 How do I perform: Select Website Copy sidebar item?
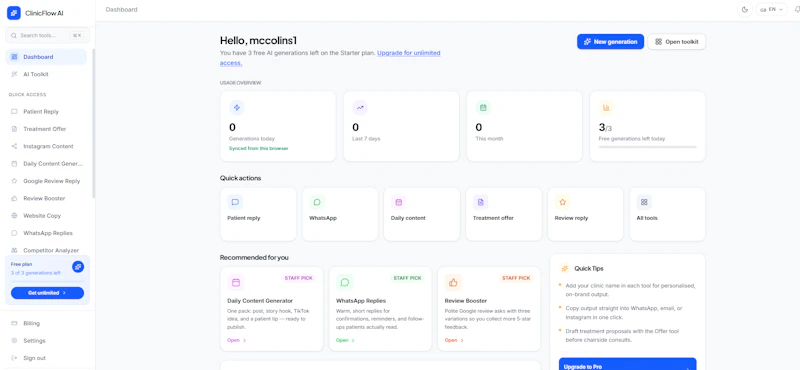tap(46, 215)
